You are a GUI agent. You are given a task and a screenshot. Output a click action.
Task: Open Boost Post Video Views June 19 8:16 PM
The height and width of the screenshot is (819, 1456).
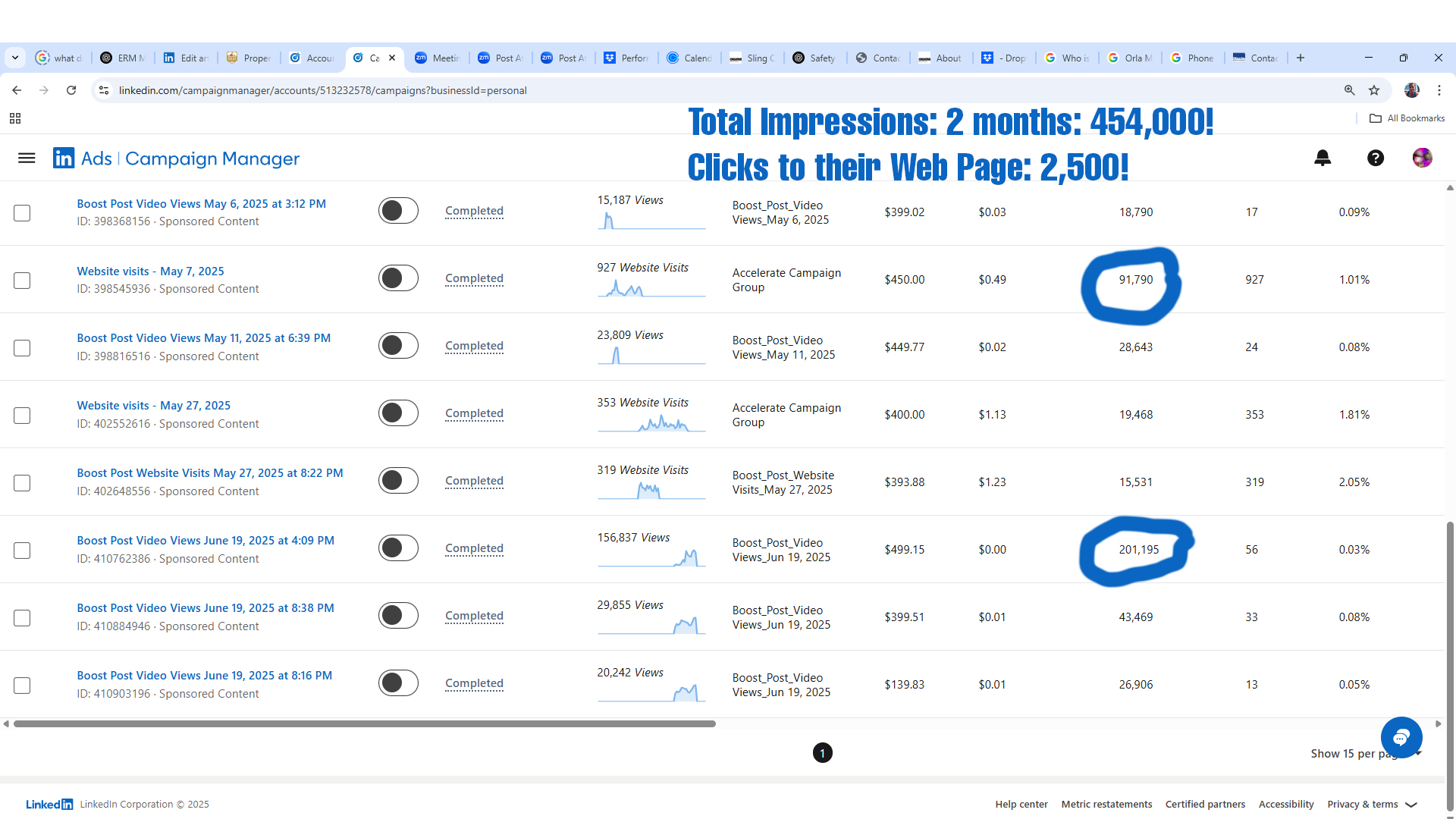(205, 676)
